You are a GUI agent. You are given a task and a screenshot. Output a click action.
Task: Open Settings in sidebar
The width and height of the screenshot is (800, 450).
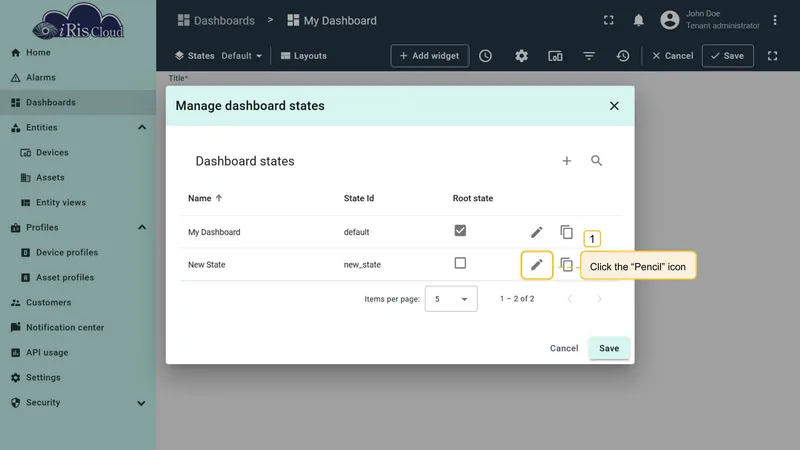[x=78, y=378]
